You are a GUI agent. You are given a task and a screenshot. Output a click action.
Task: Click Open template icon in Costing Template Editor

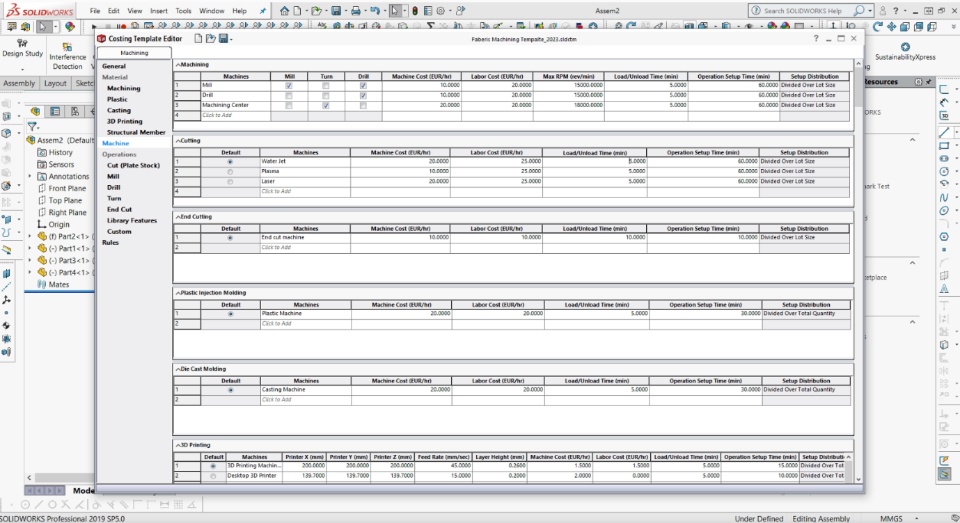point(211,38)
